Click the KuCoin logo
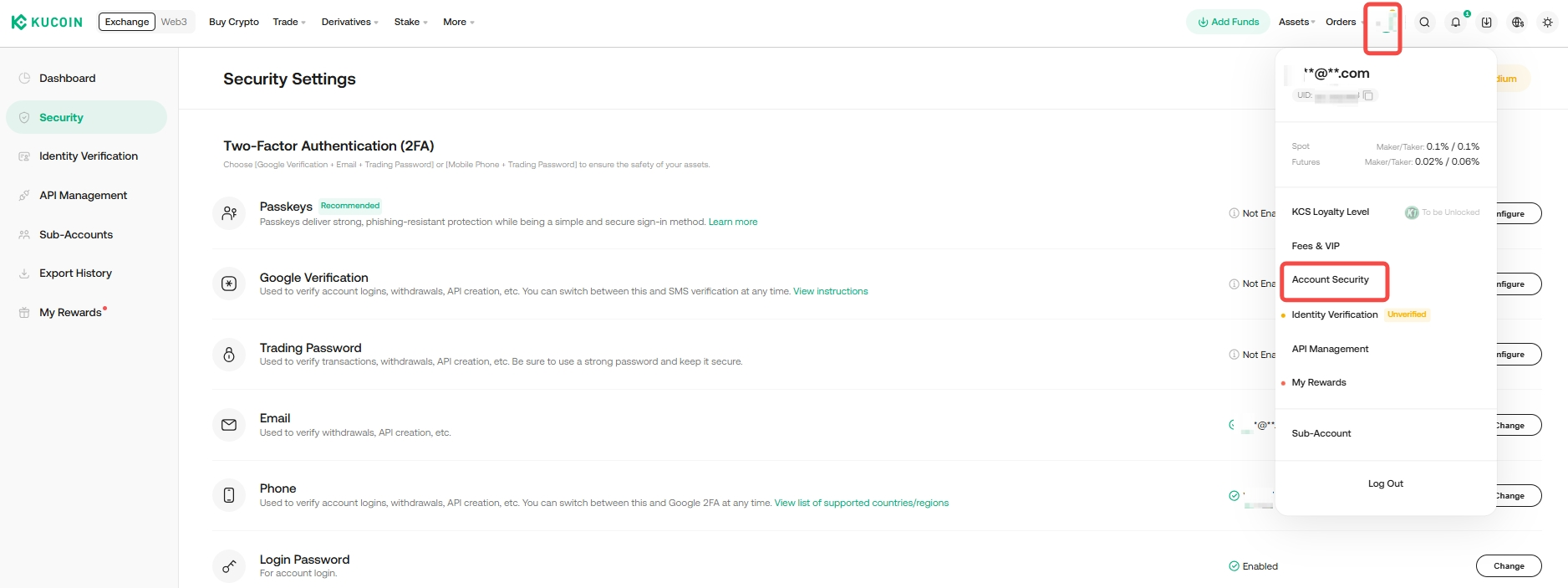This screenshot has height=588, width=1568. 47,22
